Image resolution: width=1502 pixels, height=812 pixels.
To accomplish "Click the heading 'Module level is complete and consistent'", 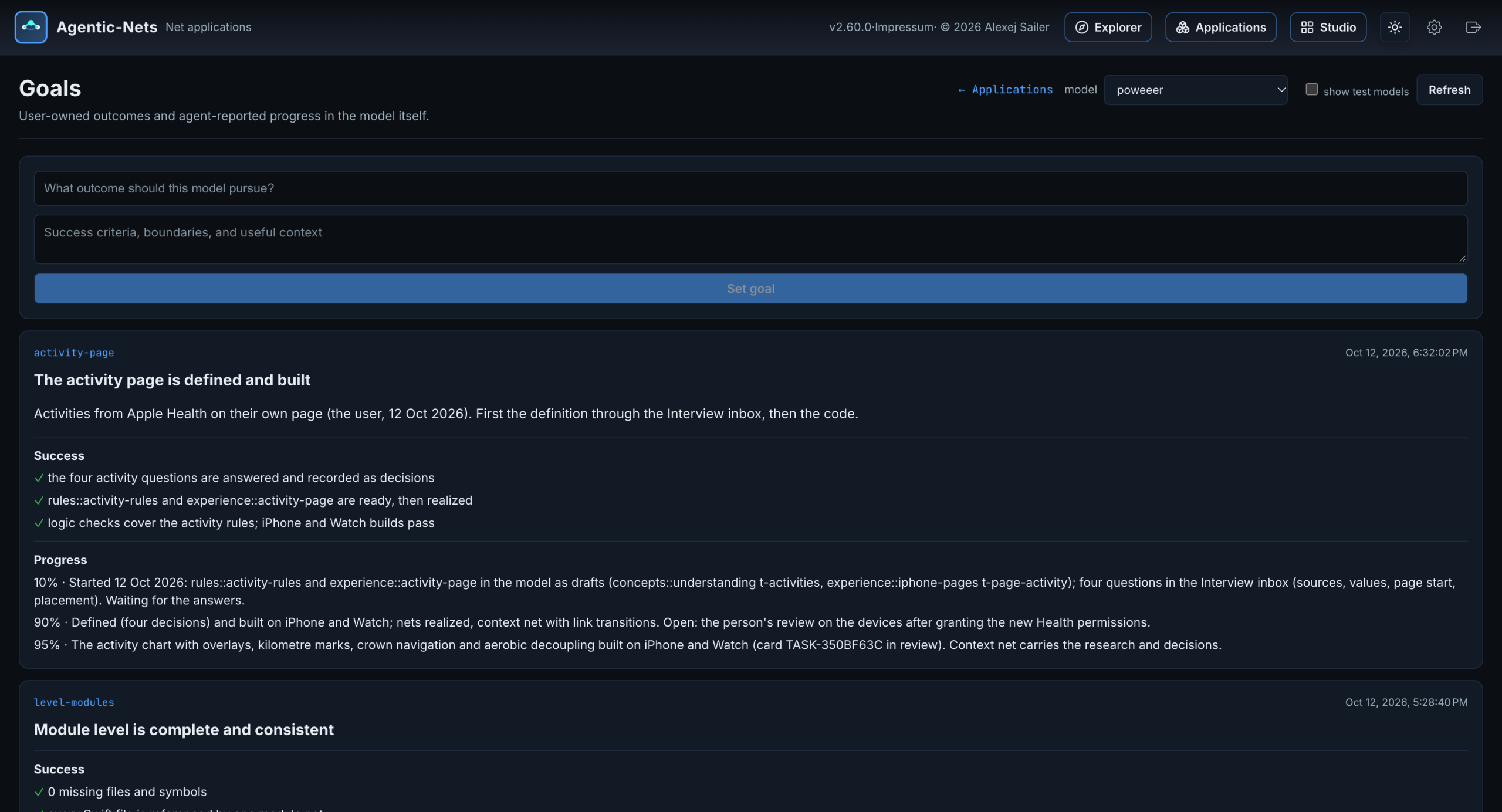I will coord(184,730).
